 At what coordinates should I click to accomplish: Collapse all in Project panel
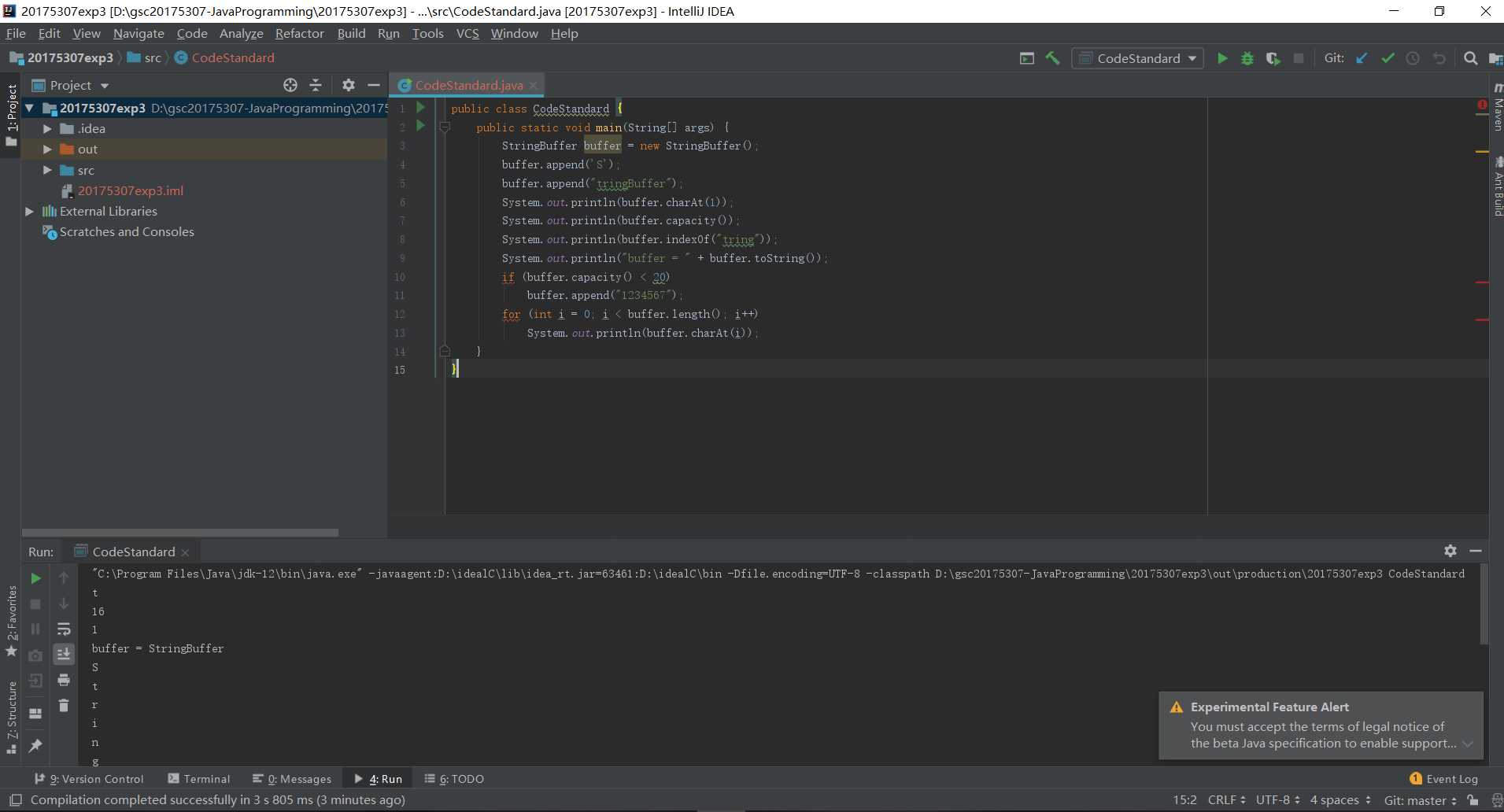pyautogui.click(x=316, y=85)
